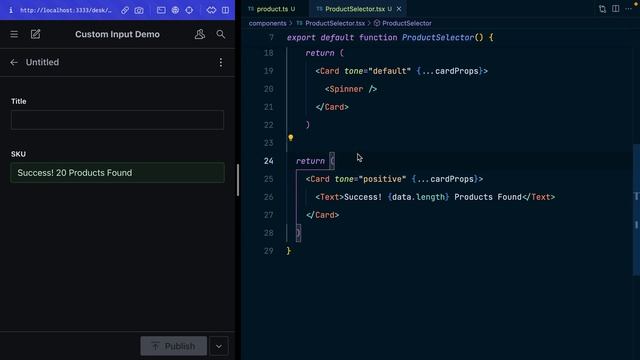Click the SKU success card showing 20 Products
Image resolution: width=640 pixels, height=360 pixels.
[x=118, y=173]
